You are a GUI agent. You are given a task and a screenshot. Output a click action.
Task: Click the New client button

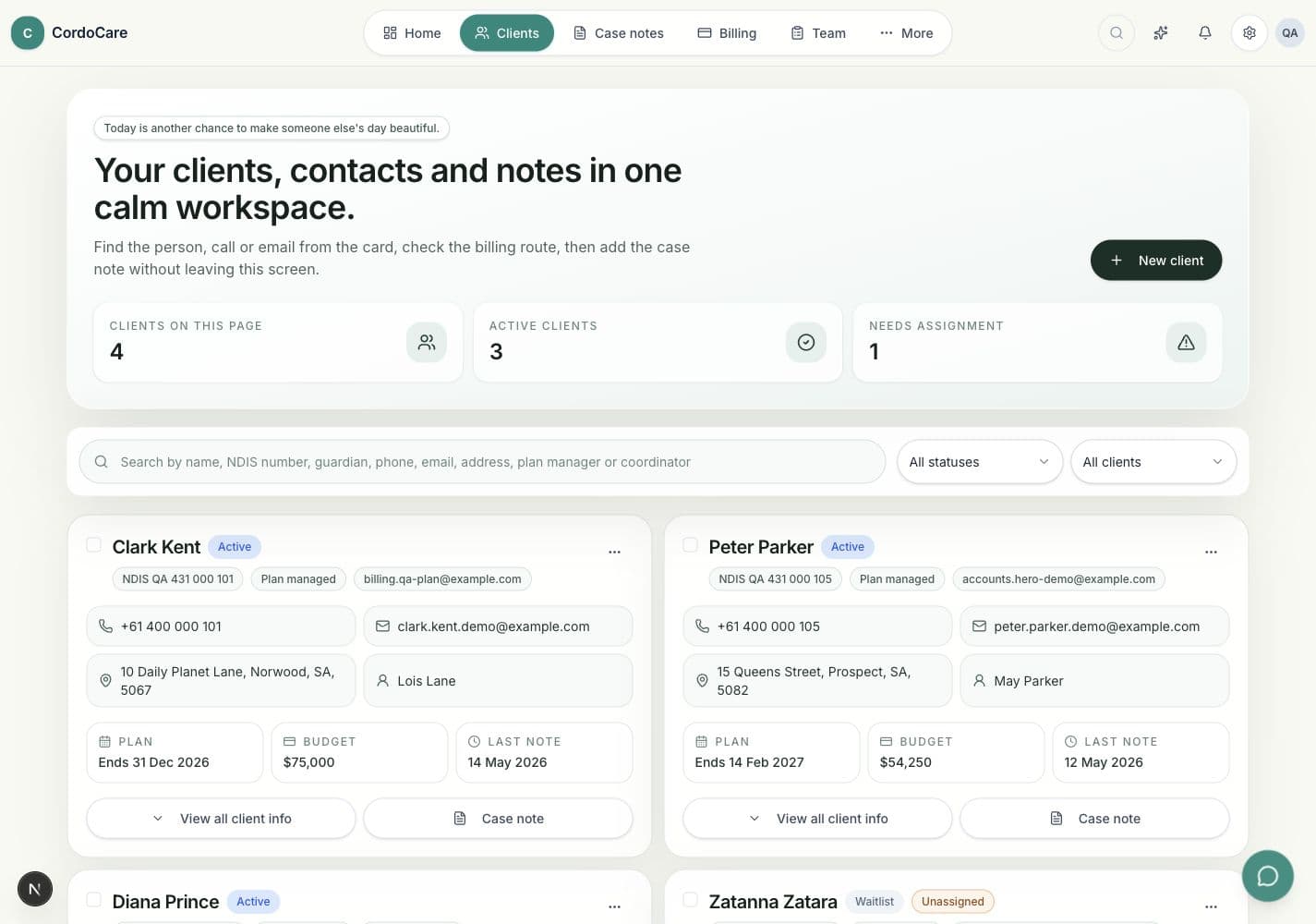(x=1156, y=261)
